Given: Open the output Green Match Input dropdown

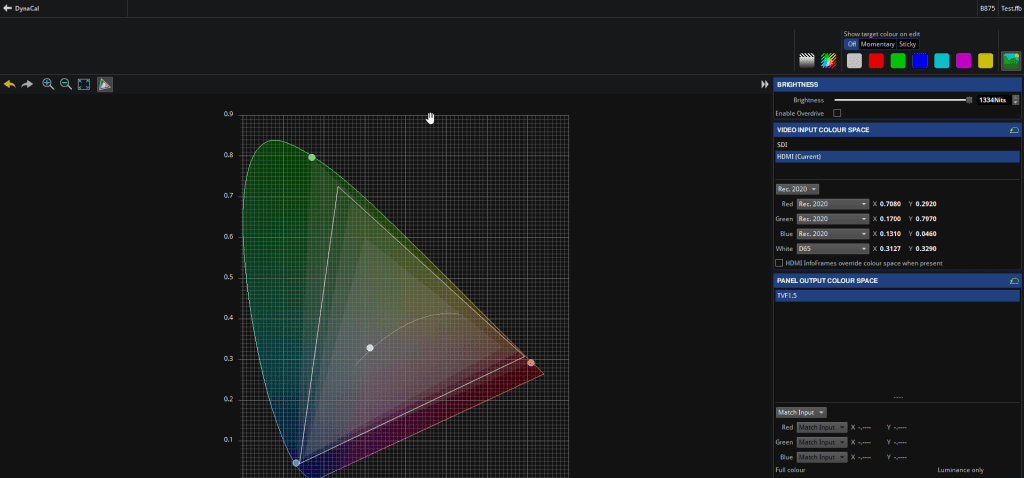Looking at the screenshot, I should click(822, 442).
